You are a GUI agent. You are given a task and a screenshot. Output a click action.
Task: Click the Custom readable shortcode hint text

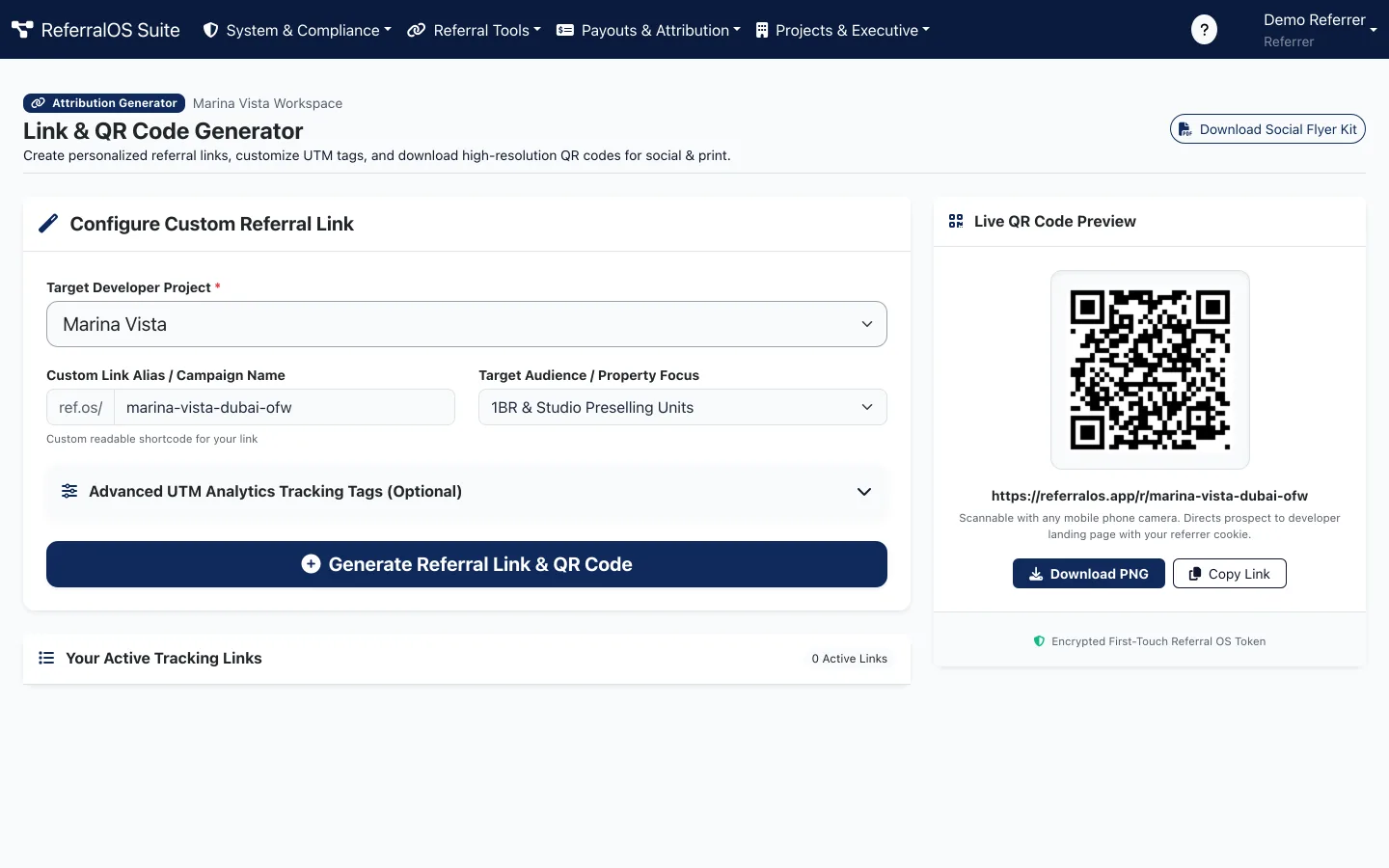tap(152, 439)
